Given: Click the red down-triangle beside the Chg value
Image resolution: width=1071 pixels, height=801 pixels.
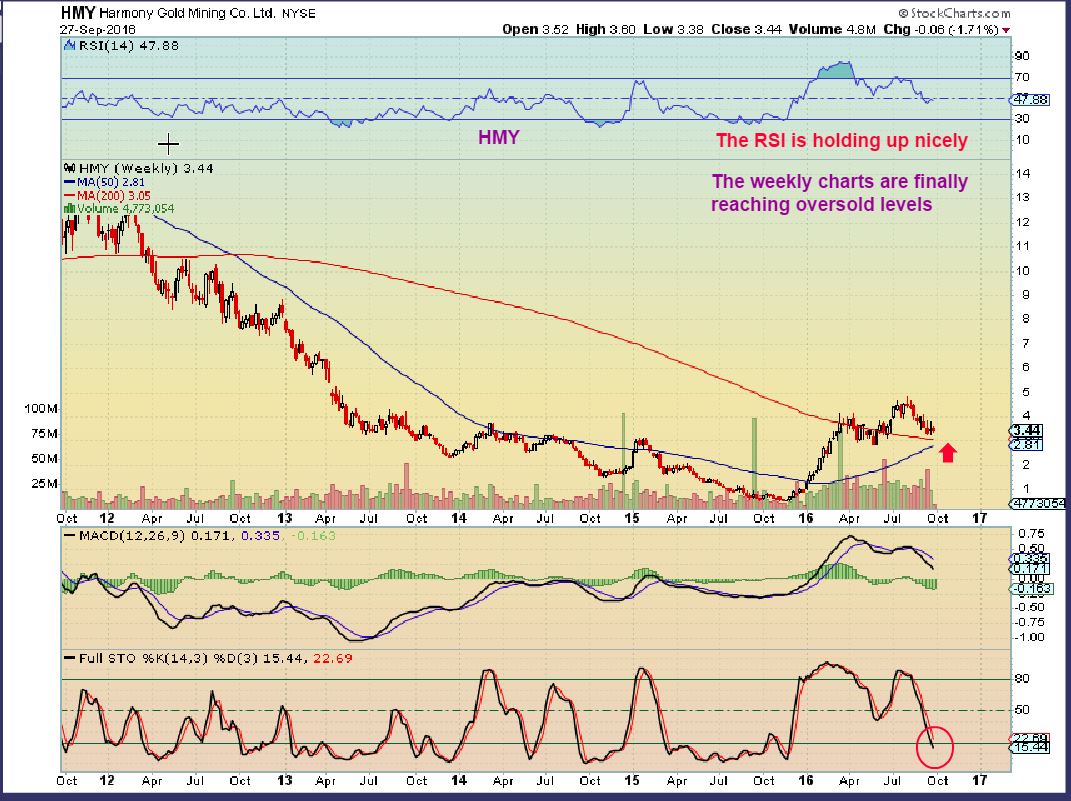Looking at the screenshot, I should (1006, 30).
